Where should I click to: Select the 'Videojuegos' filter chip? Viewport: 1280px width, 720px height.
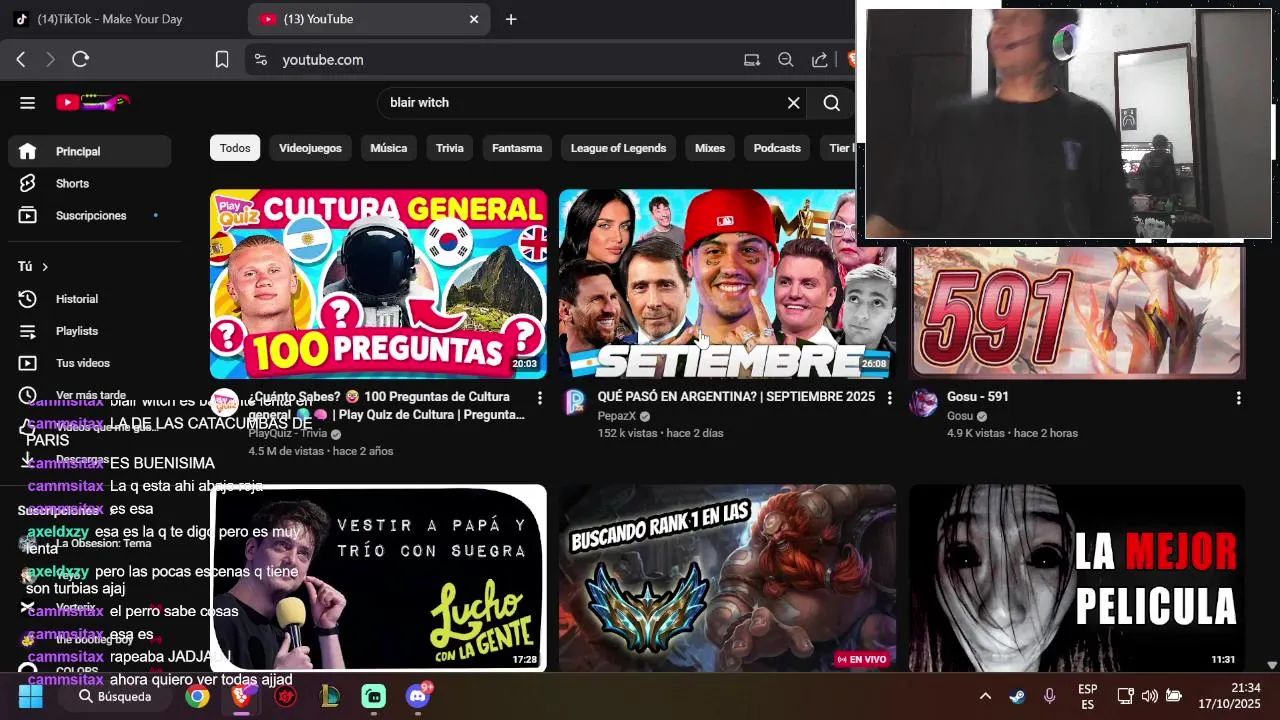click(x=310, y=148)
